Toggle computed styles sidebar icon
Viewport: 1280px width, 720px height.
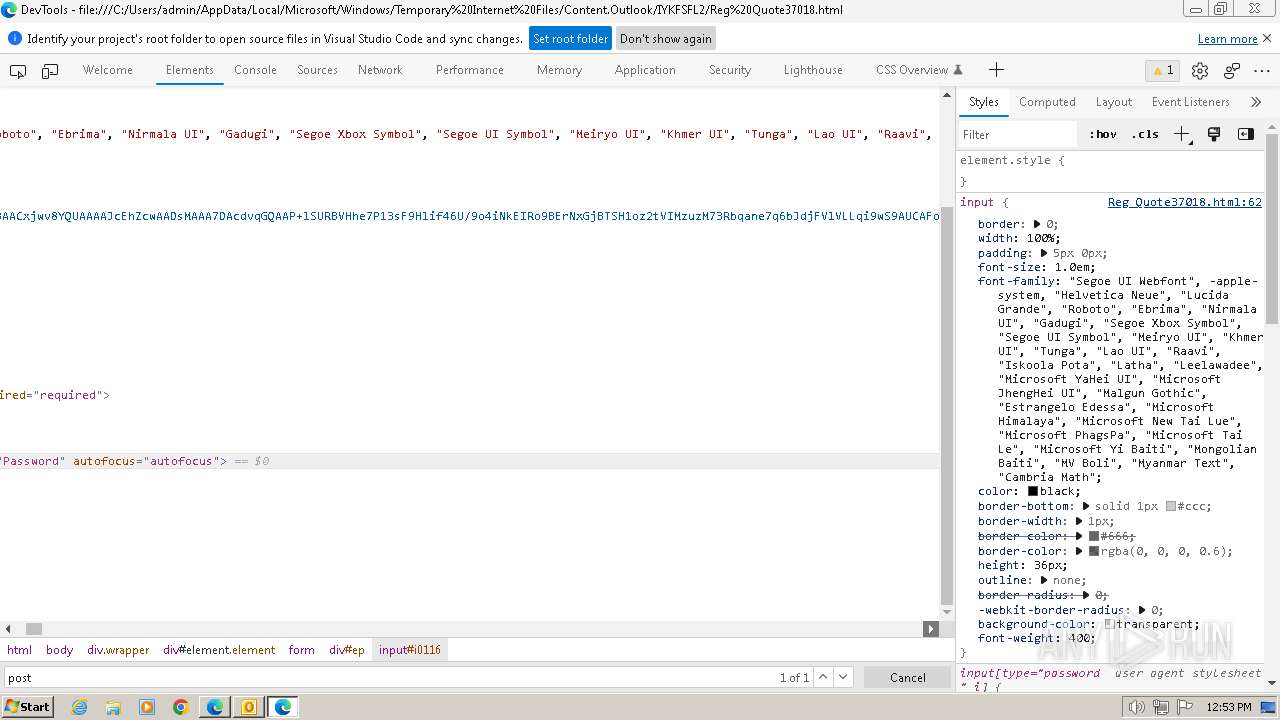(1246, 134)
